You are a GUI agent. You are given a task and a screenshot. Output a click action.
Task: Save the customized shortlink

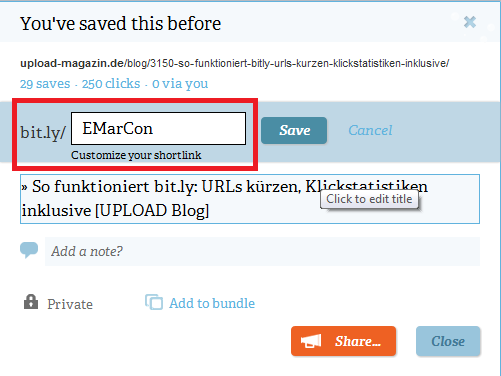[294, 130]
